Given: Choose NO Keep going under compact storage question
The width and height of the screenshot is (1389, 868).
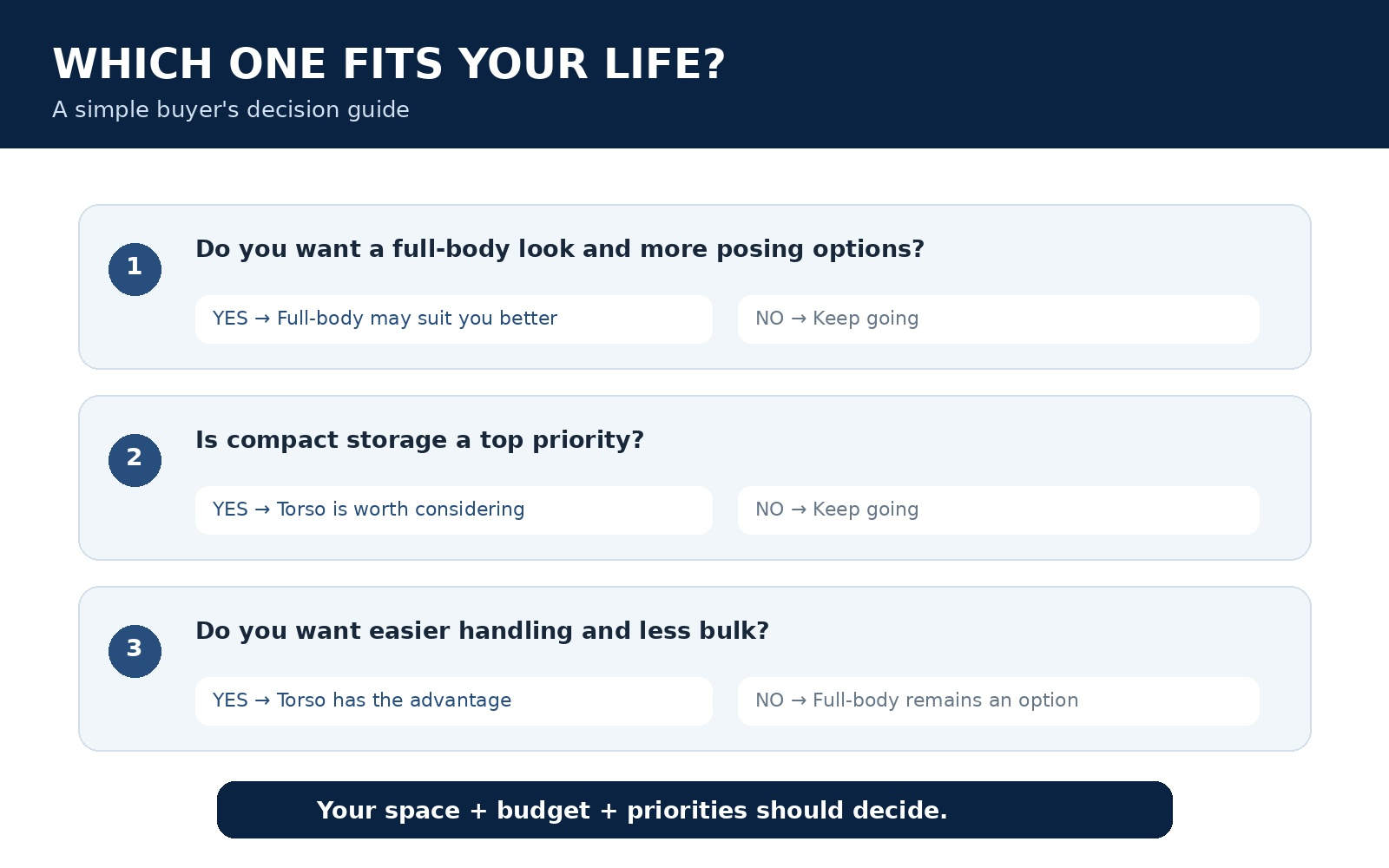Looking at the screenshot, I should tap(998, 510).
